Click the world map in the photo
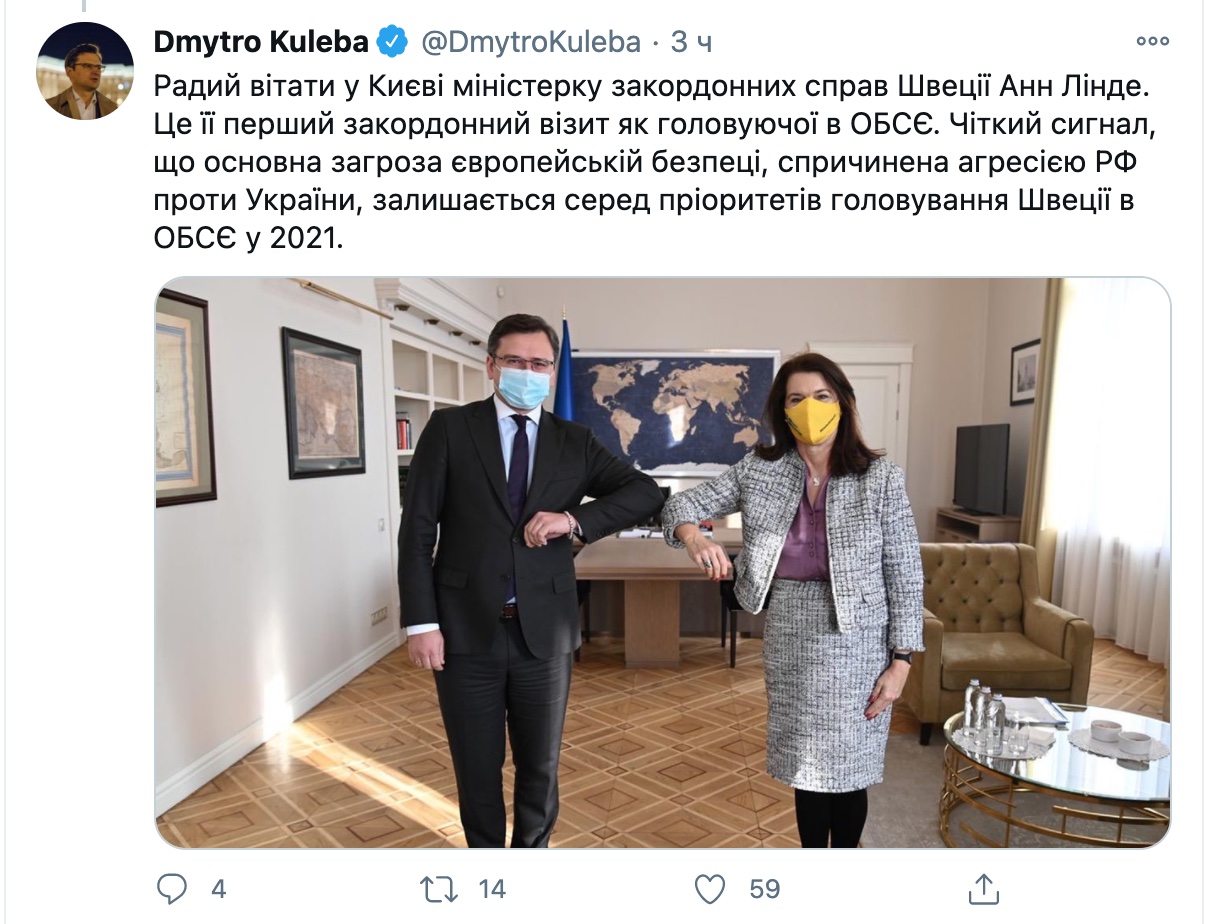 coord(675,410)
